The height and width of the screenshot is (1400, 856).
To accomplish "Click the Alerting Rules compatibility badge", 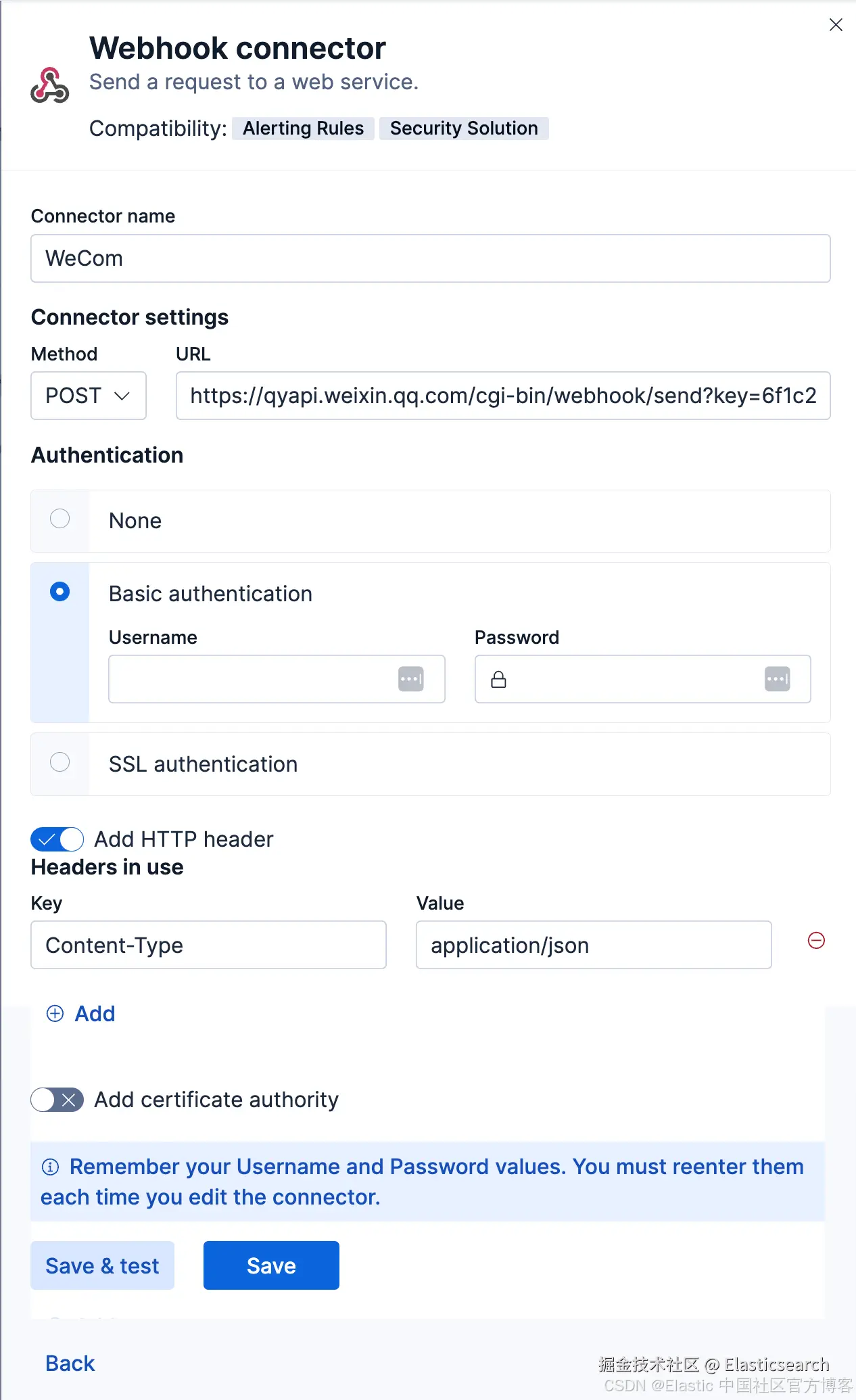I will tap(303, 129).
